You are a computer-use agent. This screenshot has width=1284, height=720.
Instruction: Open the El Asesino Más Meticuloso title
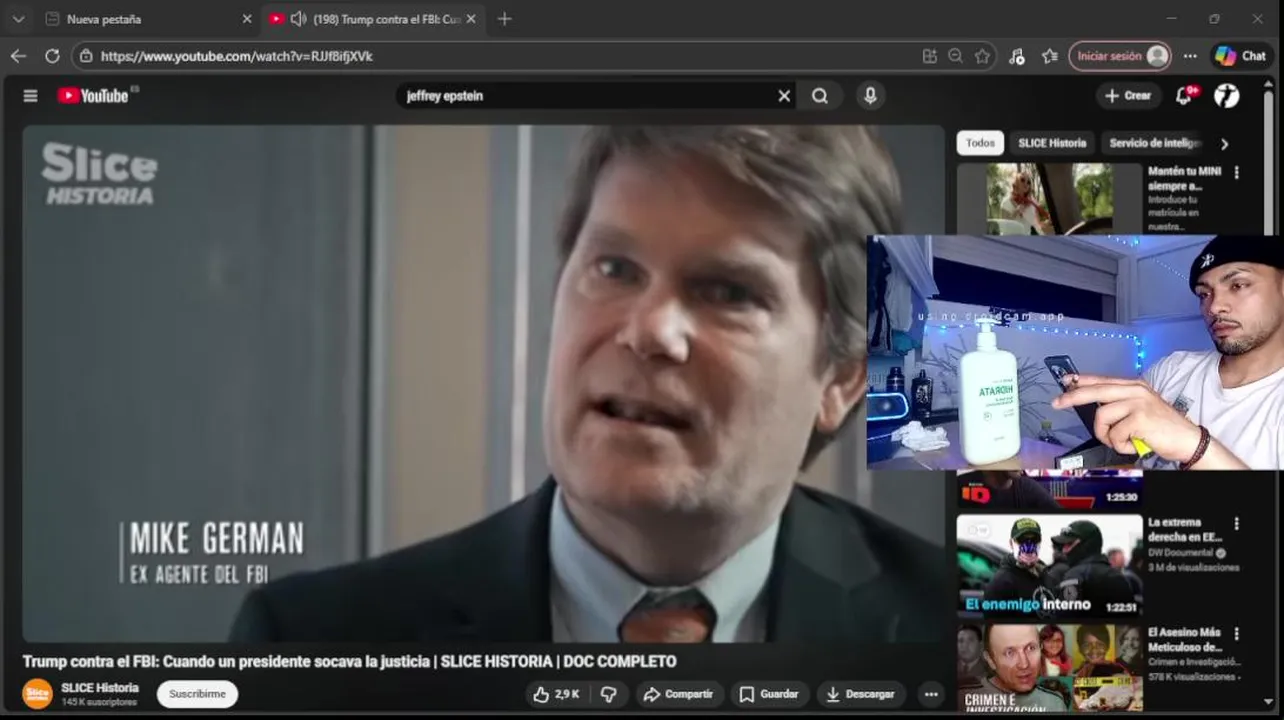click(1185, 640)
